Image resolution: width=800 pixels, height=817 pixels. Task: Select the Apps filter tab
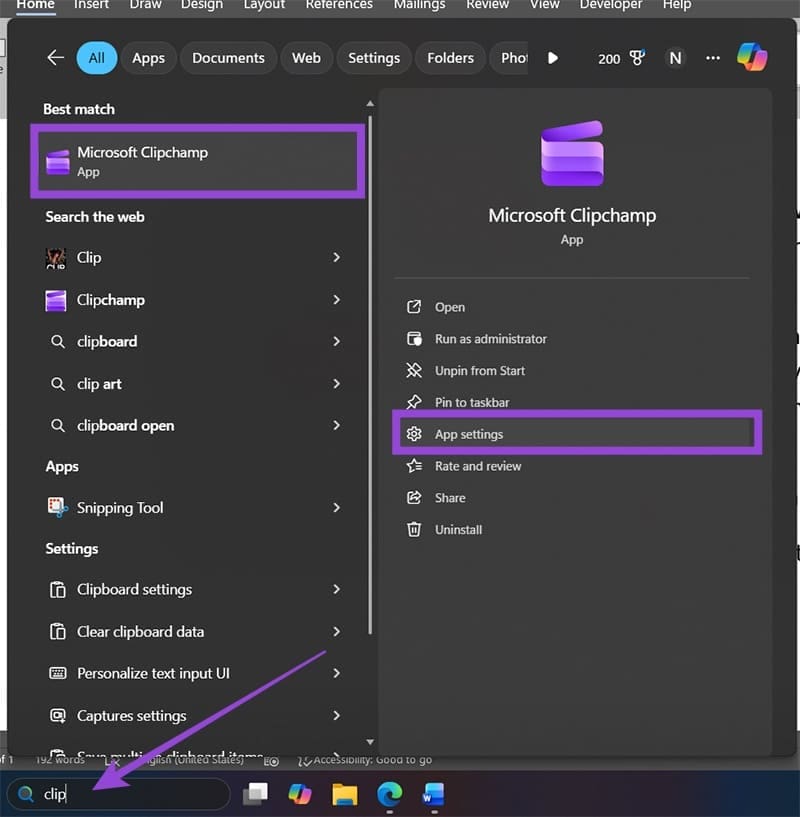pos(148,58)
